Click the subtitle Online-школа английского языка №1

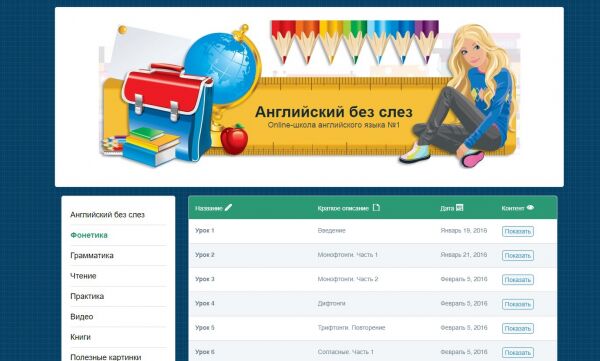[334, 125]
